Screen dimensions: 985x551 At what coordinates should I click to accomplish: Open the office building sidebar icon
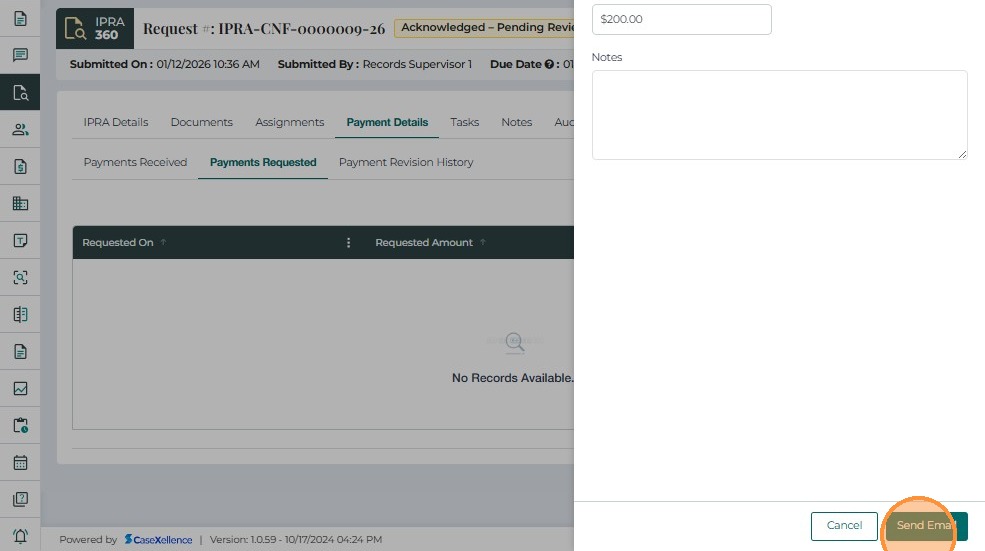[x=20, y=204]
